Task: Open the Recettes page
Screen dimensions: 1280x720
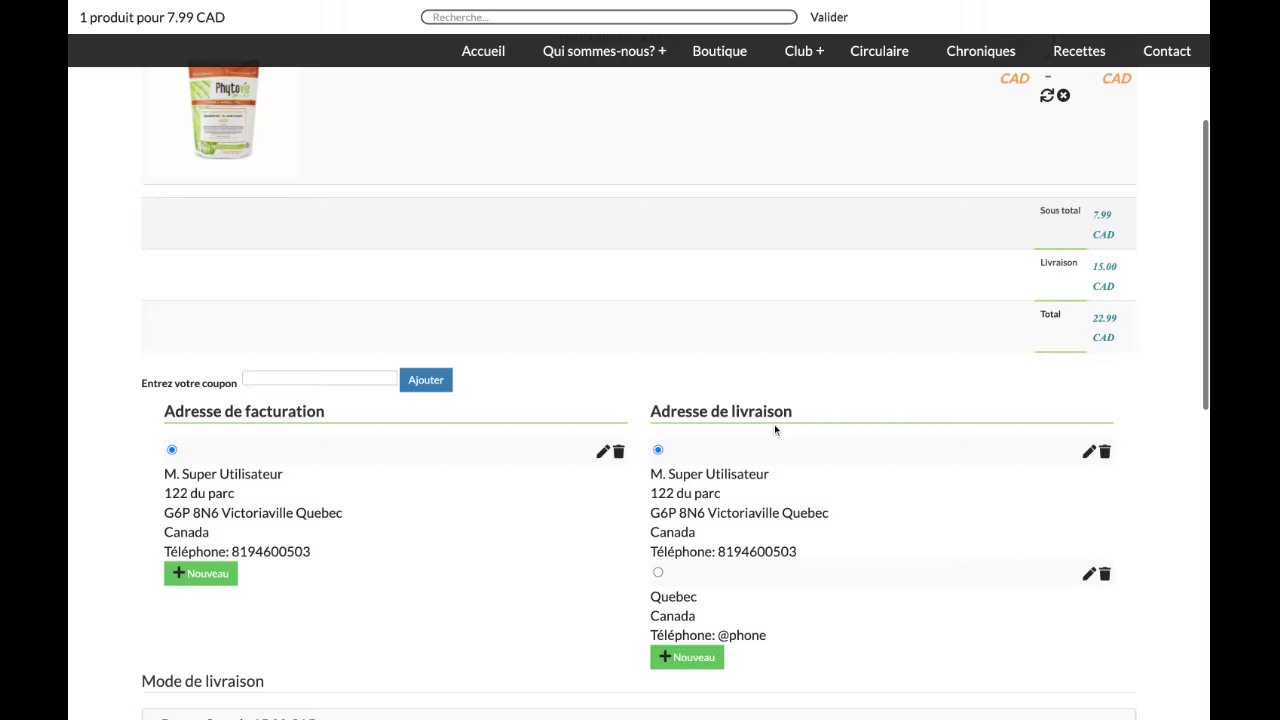Action: (x=1079, y=51)
